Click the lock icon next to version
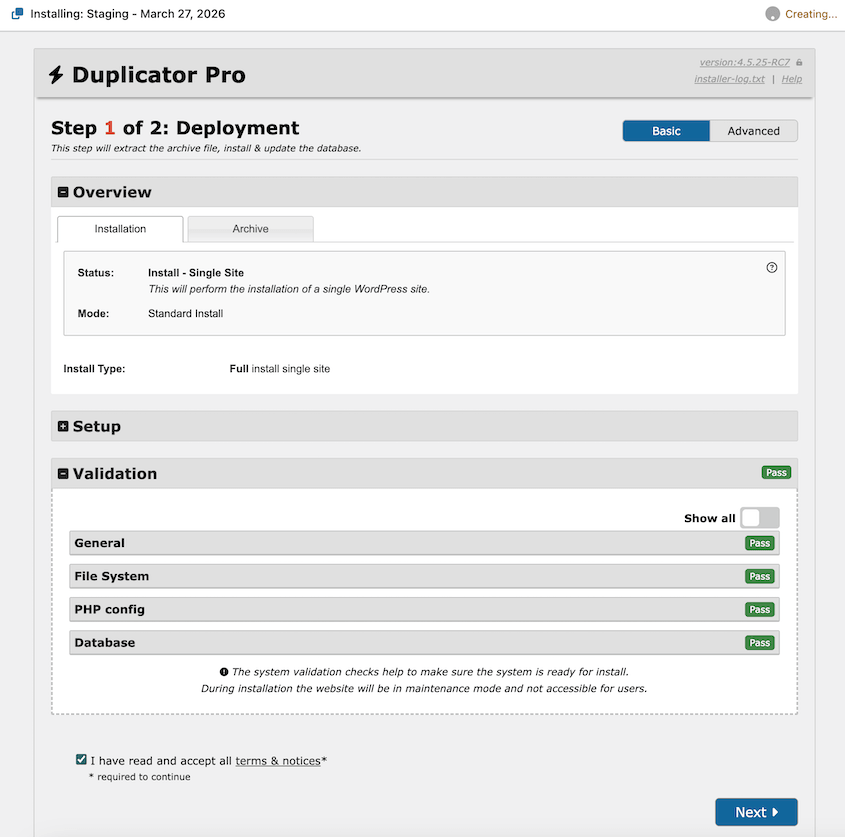The height and width of the screenshot is (837, 845). (x=799, y=63)
